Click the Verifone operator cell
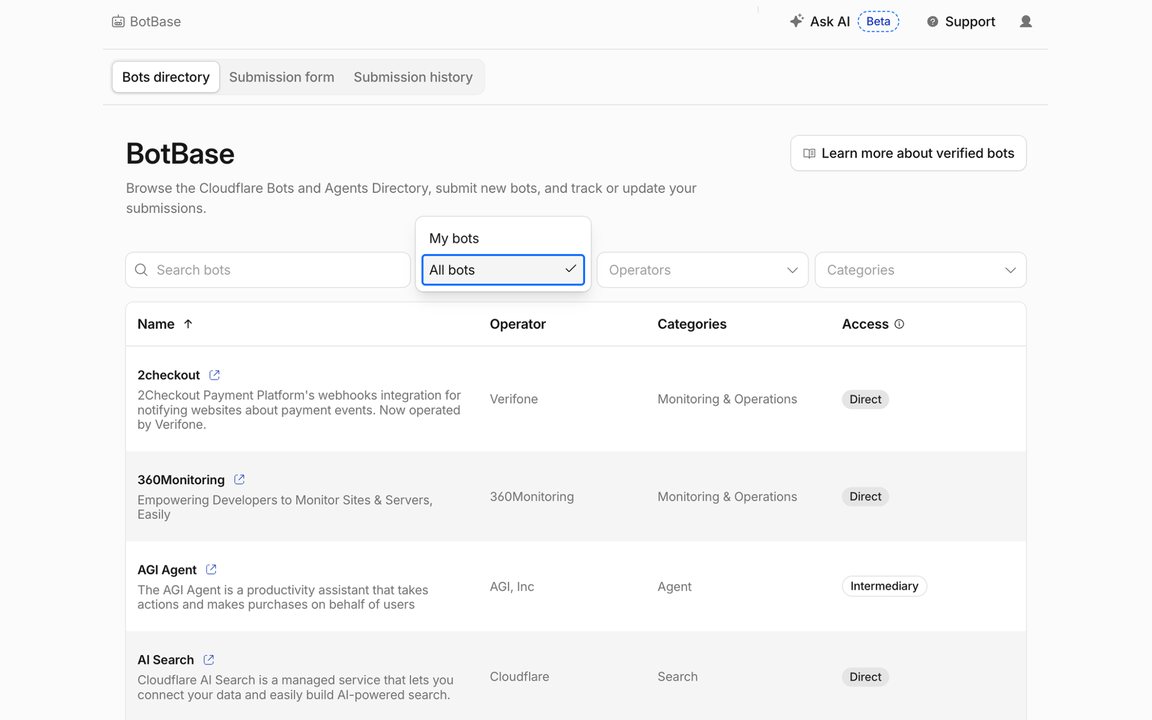 click(514, 399)
